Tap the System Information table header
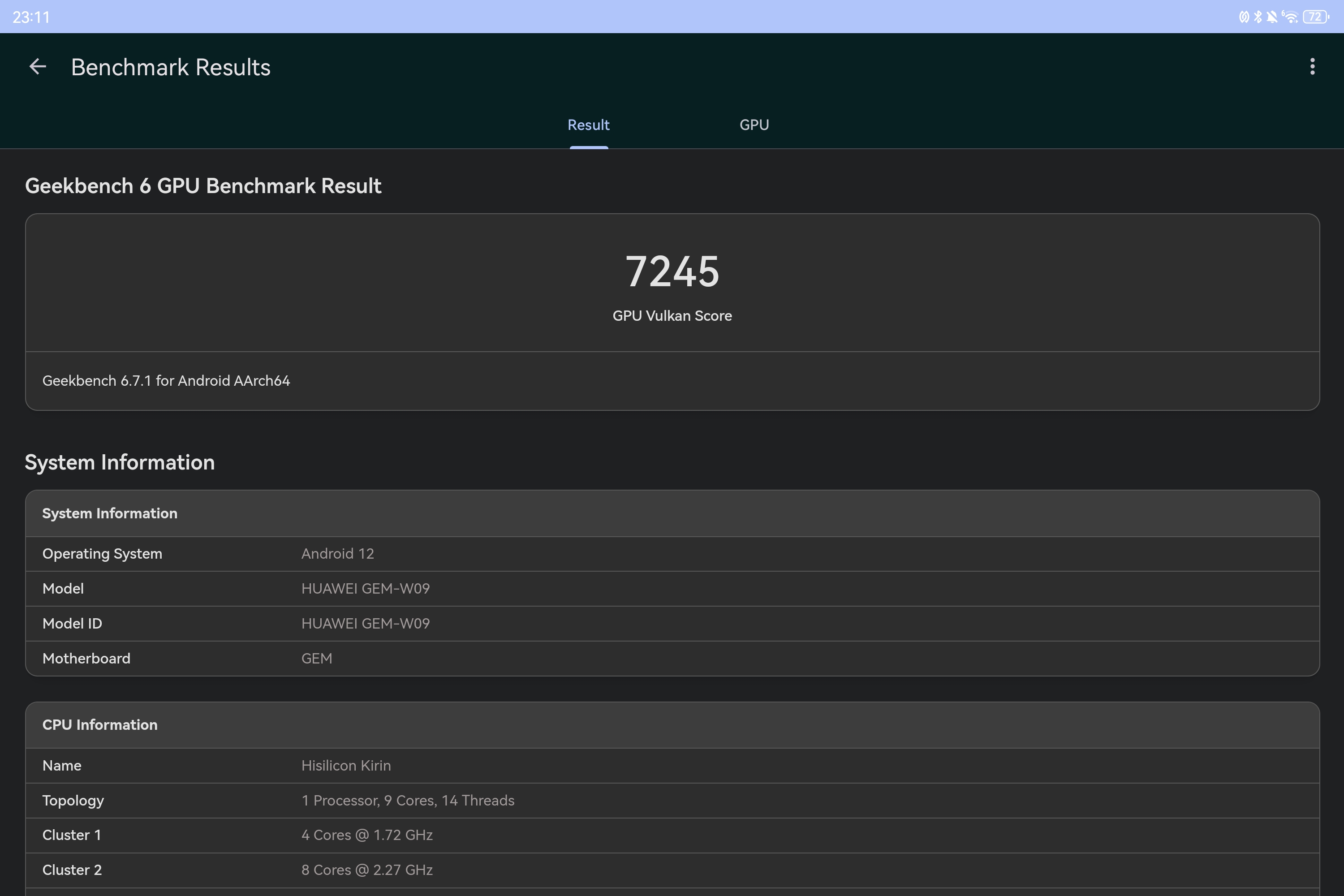The height and width of the screenshot is (896, 1344). 672,513
